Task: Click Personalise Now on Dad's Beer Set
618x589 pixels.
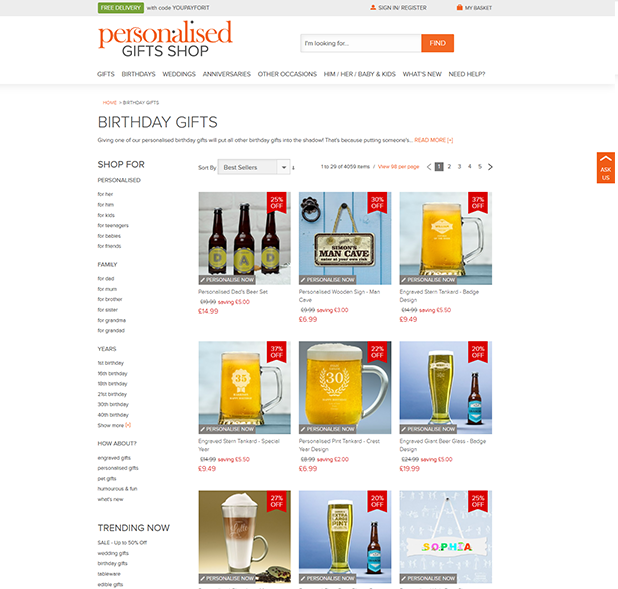Action: coord(227,280)
